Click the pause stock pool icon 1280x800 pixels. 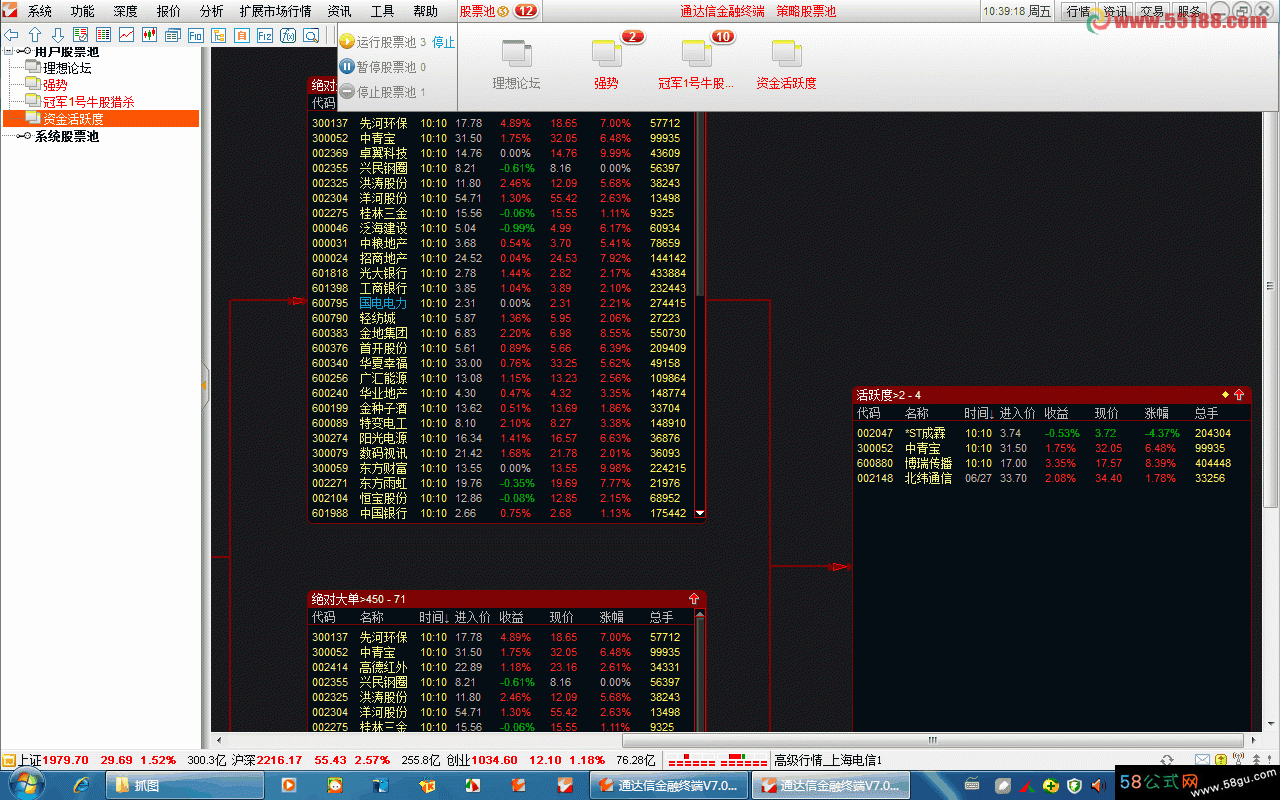coord(347,67)
